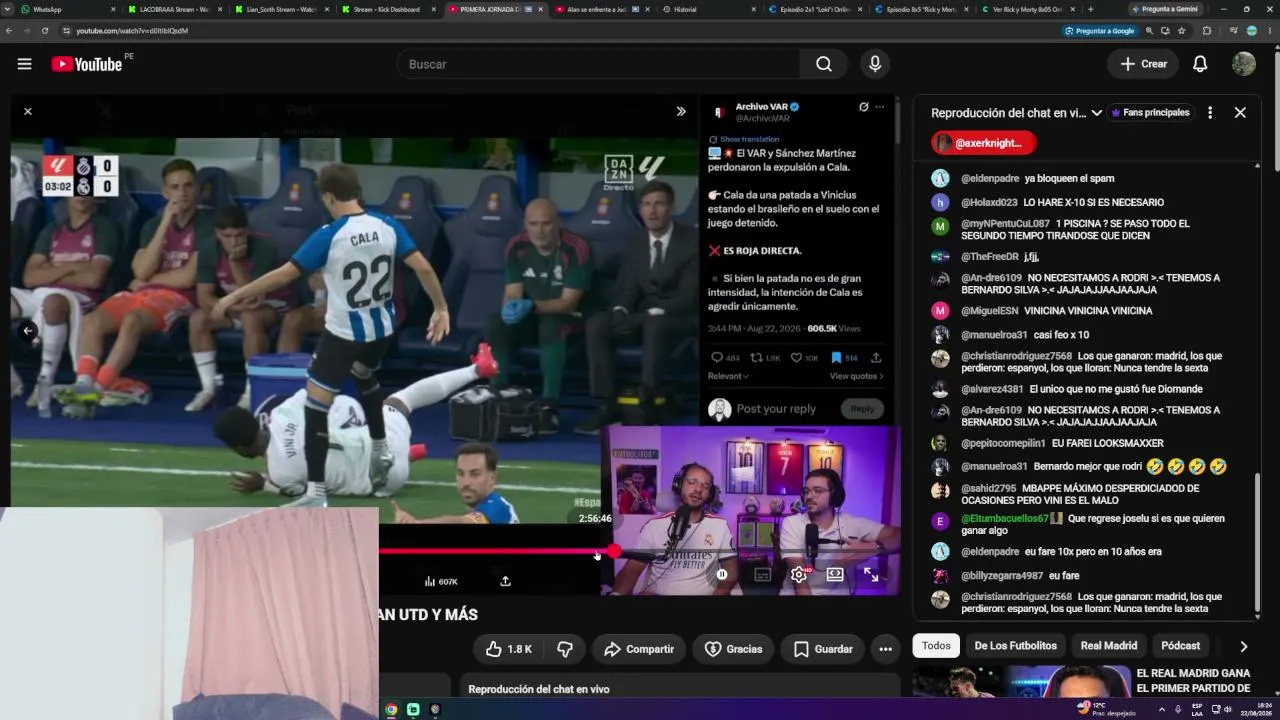Image resolution: width=1280 pixels, height=720 pixels.
Task: Click the red scrubber handle on timeline
Action: coord(614,551)
